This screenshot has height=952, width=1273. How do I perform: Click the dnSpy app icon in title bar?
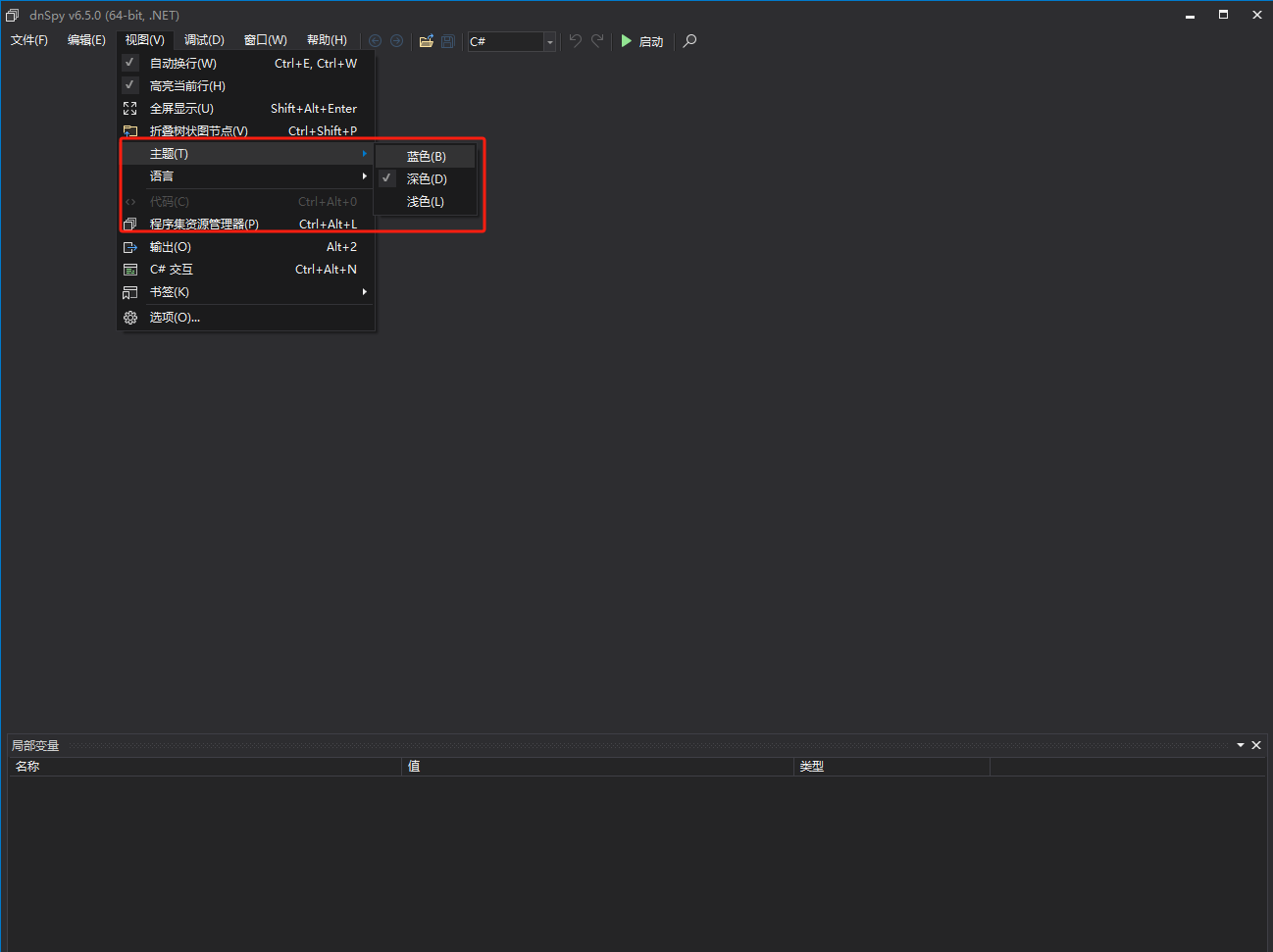click(x=13, y=15)
